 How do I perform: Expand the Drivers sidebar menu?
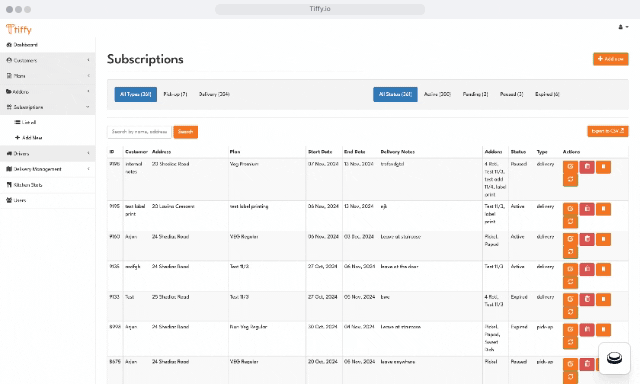coord(48,154)
